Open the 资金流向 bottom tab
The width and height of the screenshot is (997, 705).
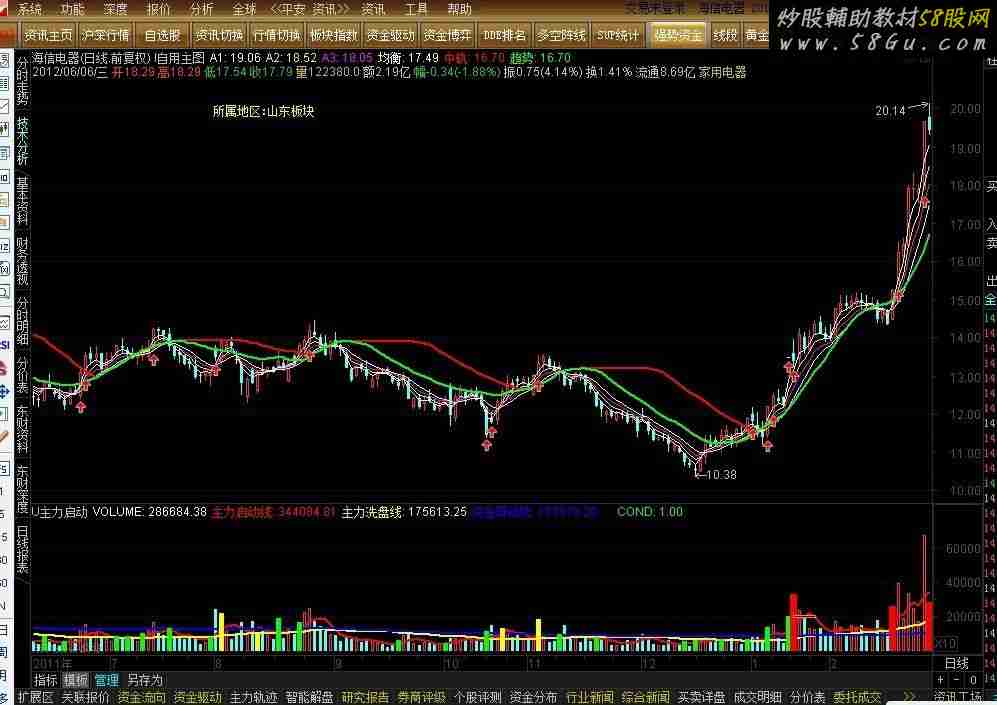pos(142,697)
